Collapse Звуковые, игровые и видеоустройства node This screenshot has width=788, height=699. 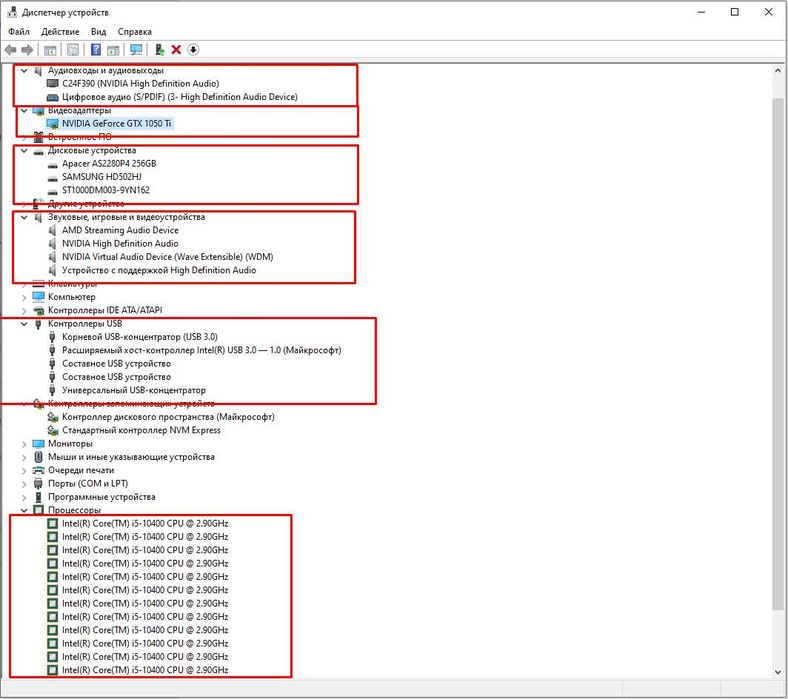coord(24,217)
